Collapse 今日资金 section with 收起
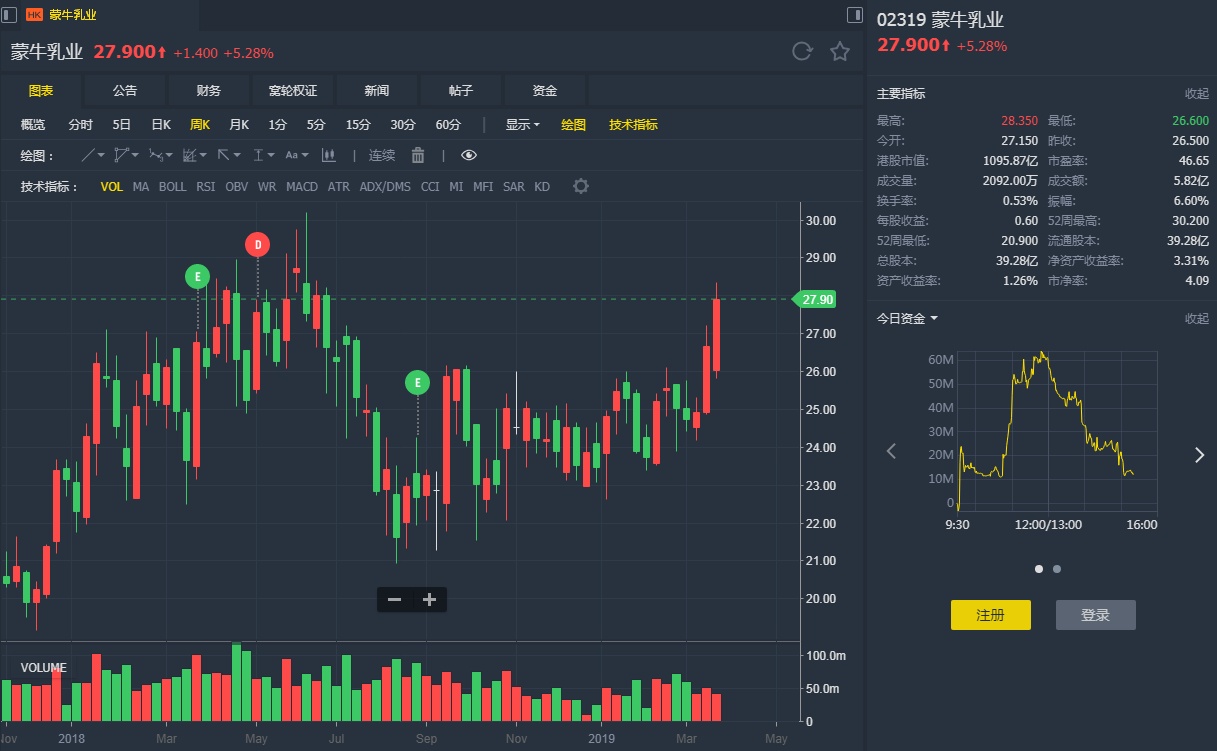The image size is (1217, 751). pos(1197,319)
